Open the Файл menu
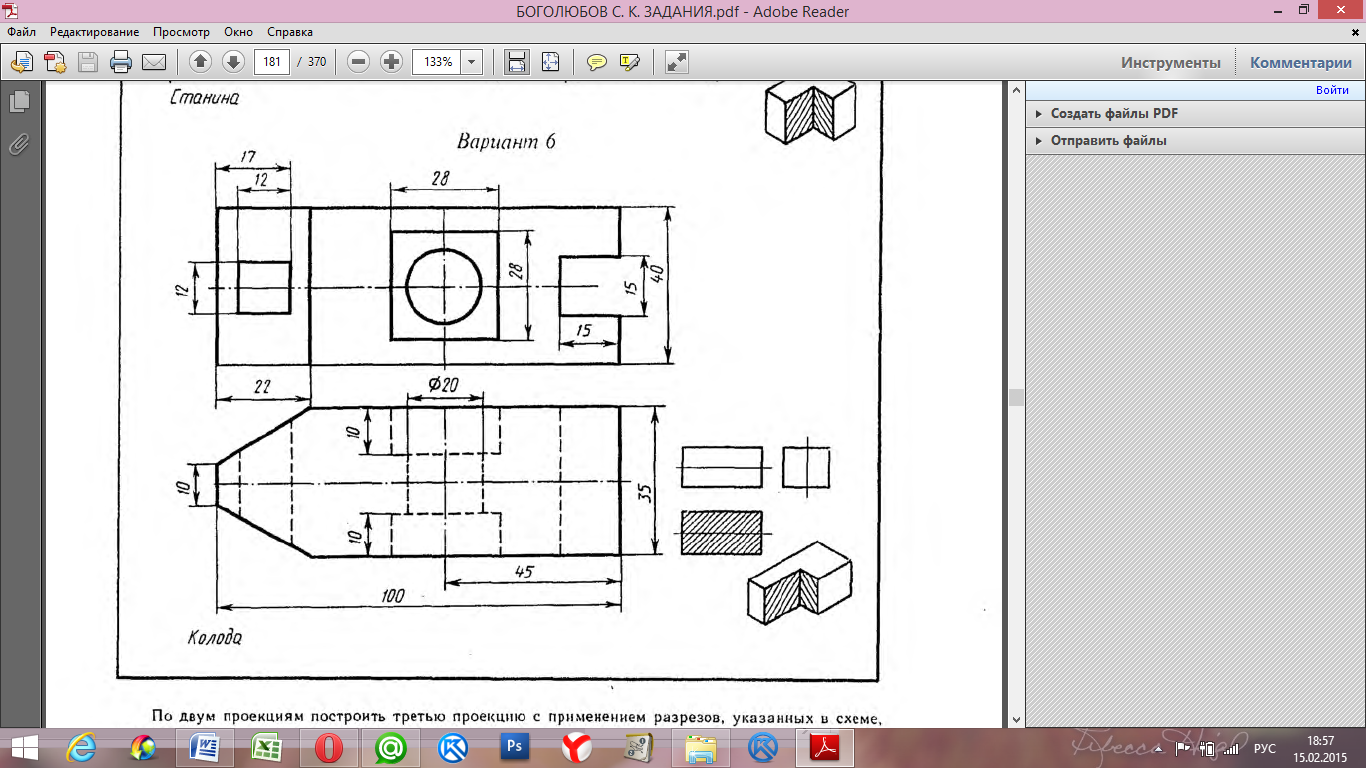 [x=21, y=33]
